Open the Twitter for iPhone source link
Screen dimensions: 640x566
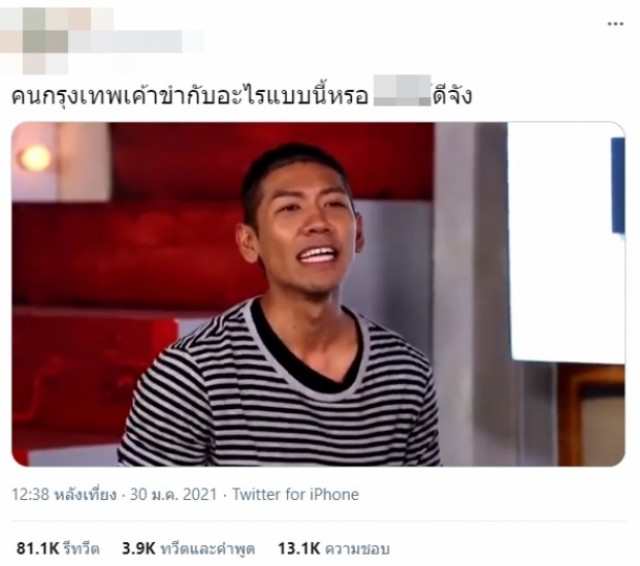pyautogui.click(x=296, y=495)
